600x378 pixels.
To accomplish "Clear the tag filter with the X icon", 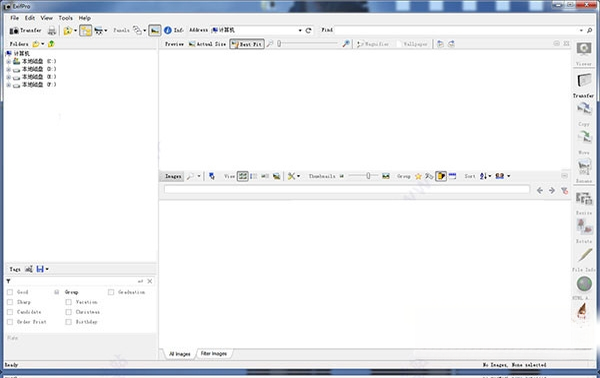I will 150,281.
